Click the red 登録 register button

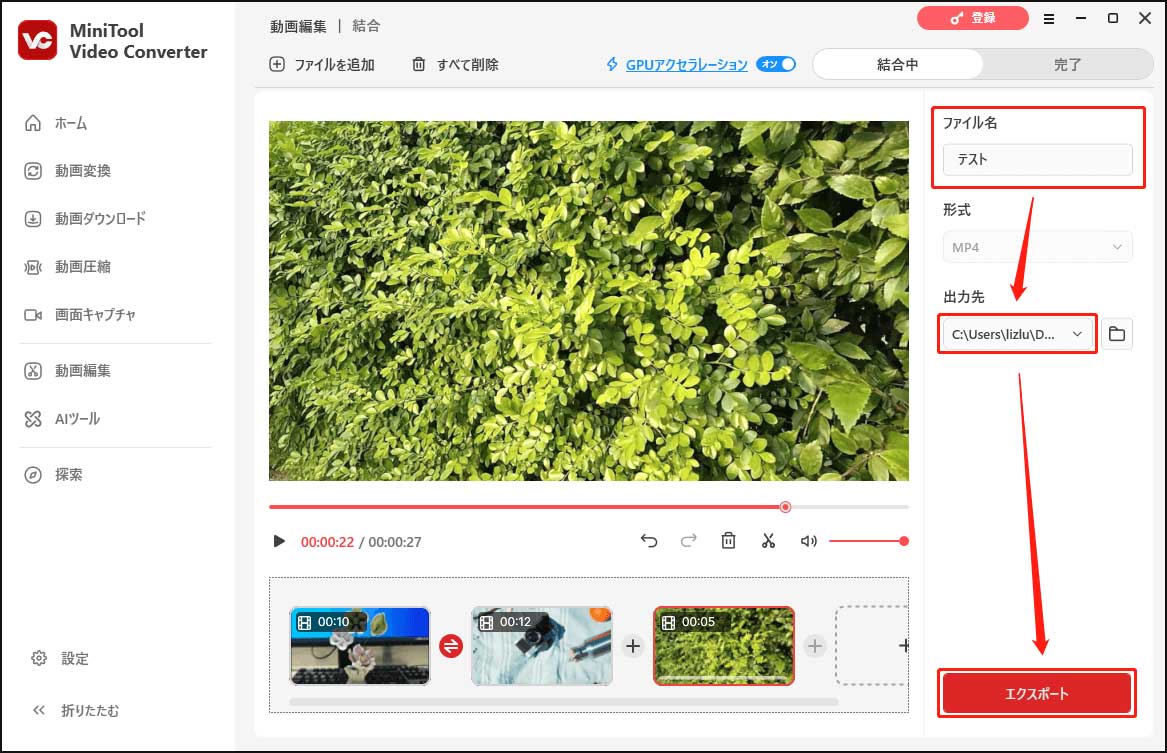(973, 18)
